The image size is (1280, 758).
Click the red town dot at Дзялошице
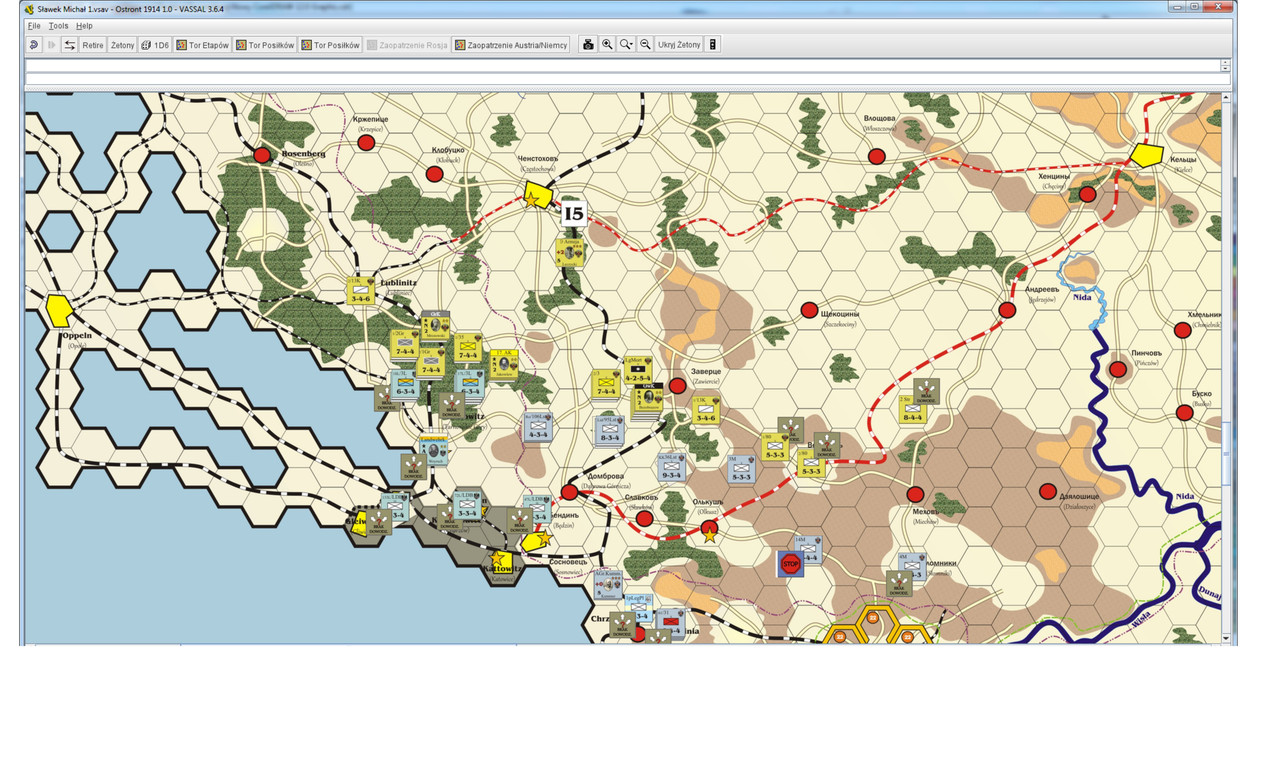(x=1048, y=492)
